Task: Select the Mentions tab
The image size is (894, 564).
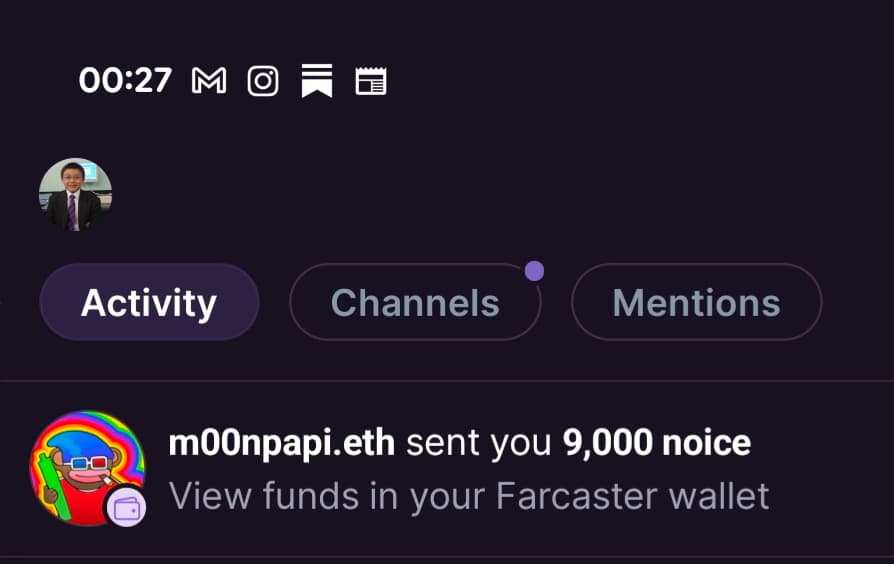Action: 696,302
